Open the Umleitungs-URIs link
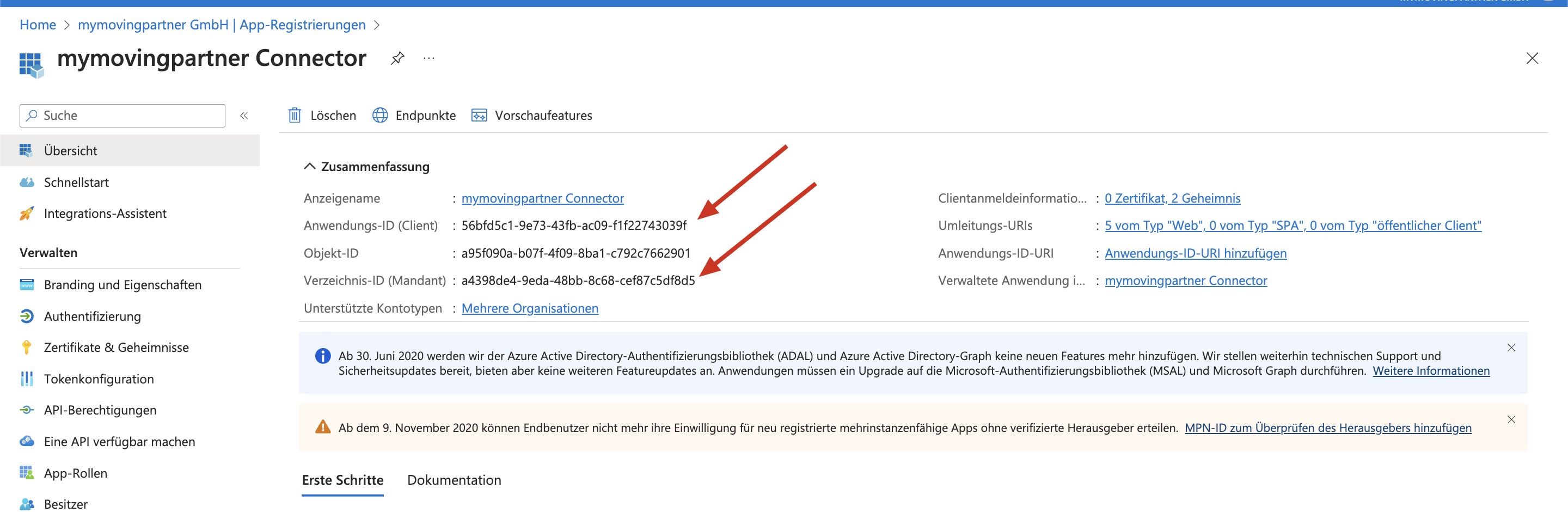The image size is (1568, 512). tap(1293, 225)
